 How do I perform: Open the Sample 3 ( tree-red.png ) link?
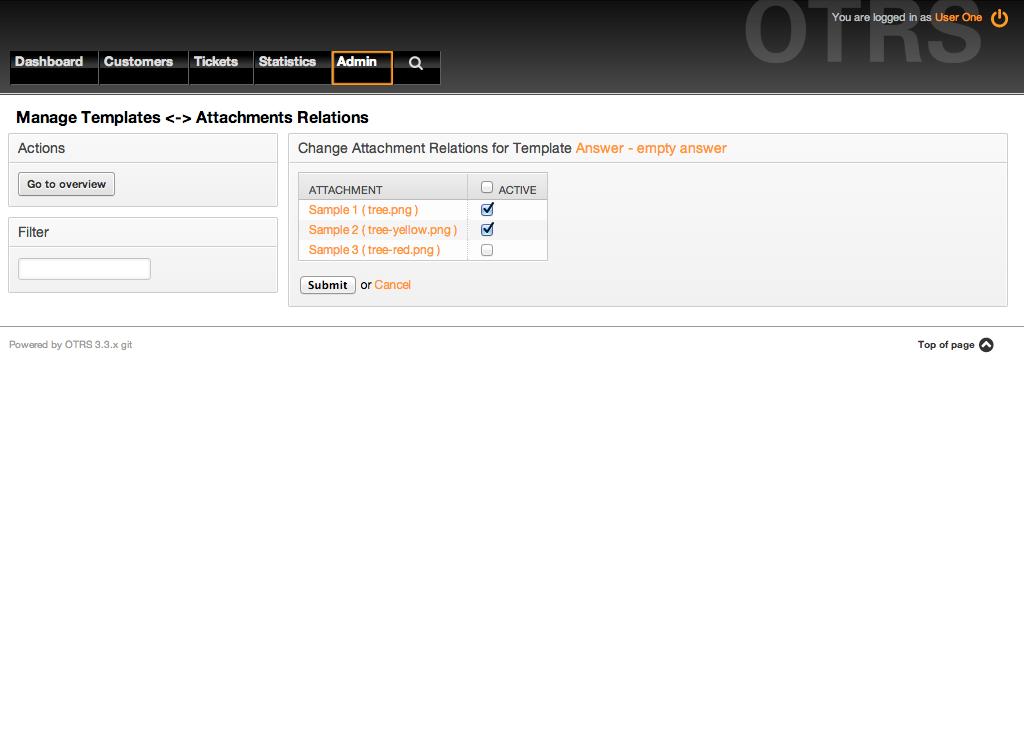point(374,250)
